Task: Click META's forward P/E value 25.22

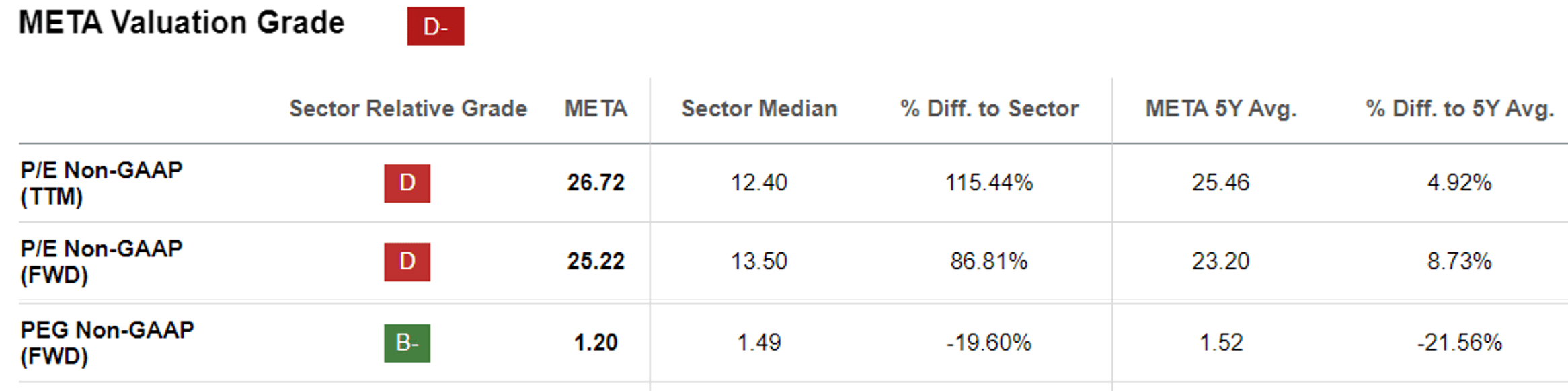Action: click(x=596, y=261)
